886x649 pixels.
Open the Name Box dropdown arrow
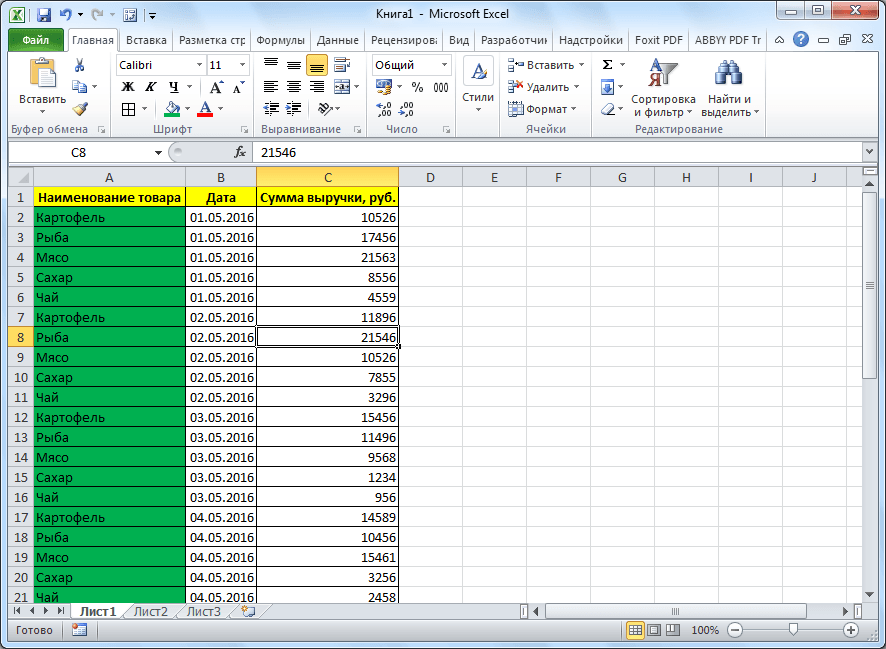click(158, 153)
